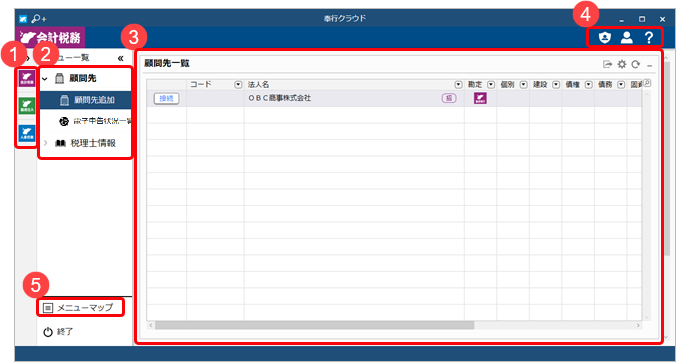Viewport: 676px width, 362px height.
Task: Open the メニューマップ button
Action: (80, 307)
